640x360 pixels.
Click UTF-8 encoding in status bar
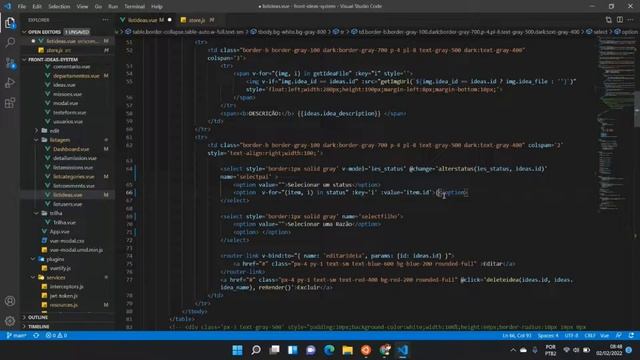[571, 336]
